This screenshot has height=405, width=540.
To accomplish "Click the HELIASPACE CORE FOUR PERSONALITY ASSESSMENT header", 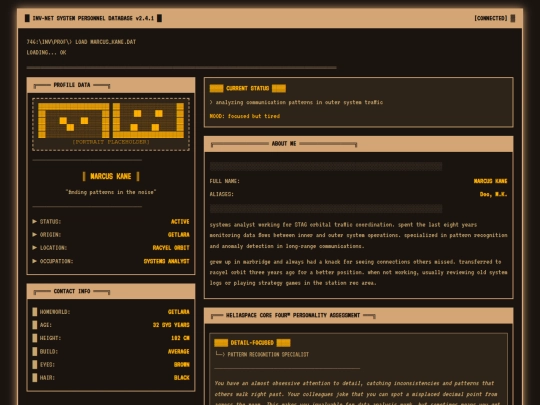I will [x=359, y=315].
